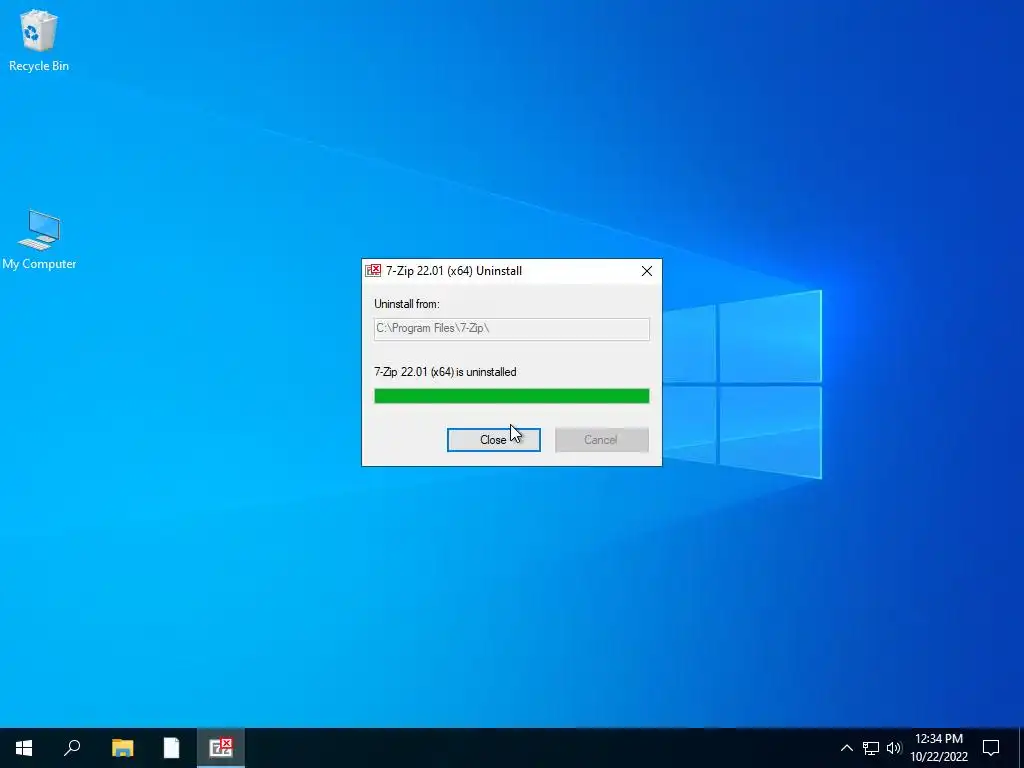Select '7-Zip 22.01 (x64) is uninstalled' text

click(445, 372)
